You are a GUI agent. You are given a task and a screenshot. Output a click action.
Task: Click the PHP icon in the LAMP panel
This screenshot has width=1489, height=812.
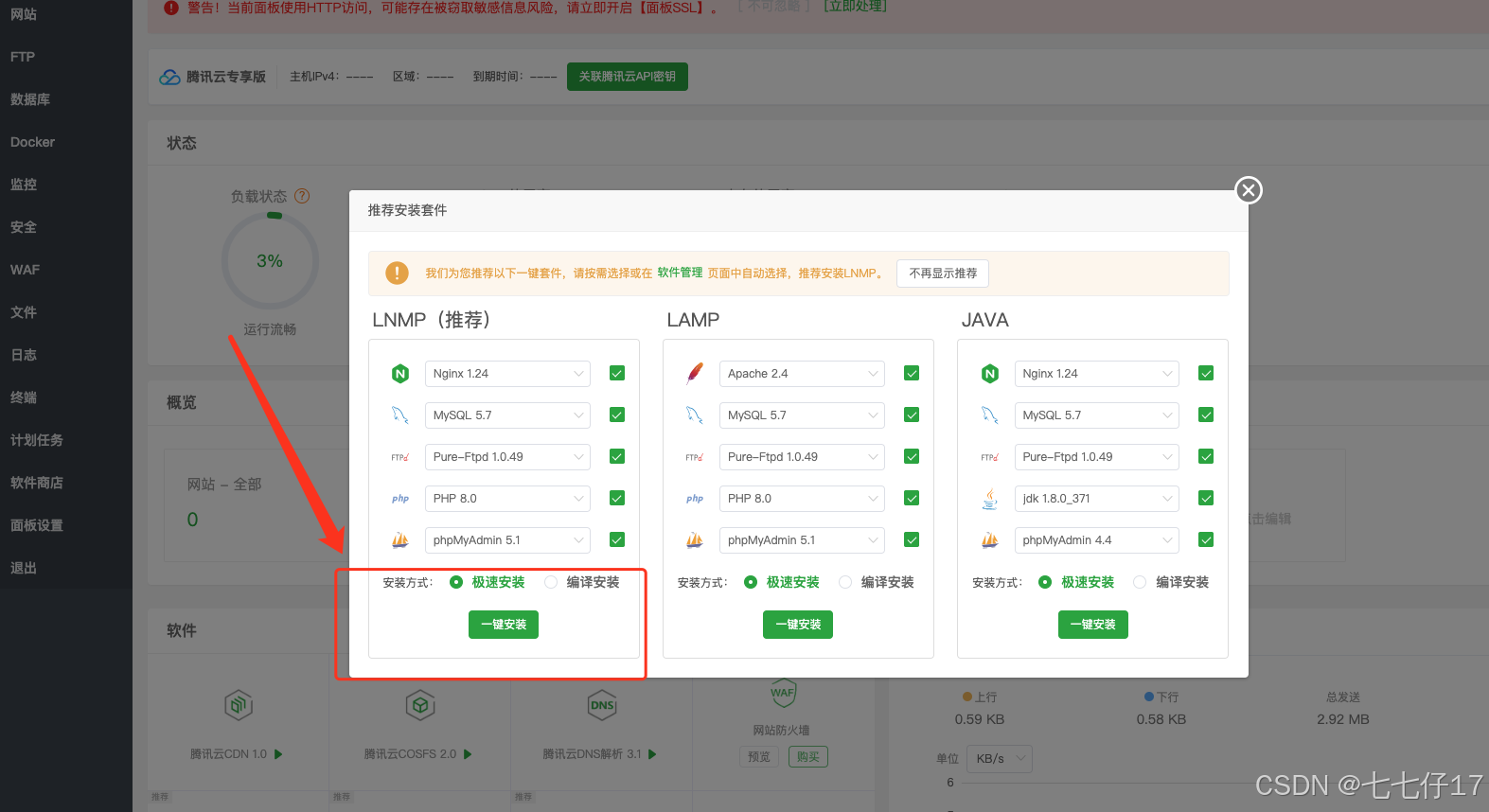pos(695,499)
